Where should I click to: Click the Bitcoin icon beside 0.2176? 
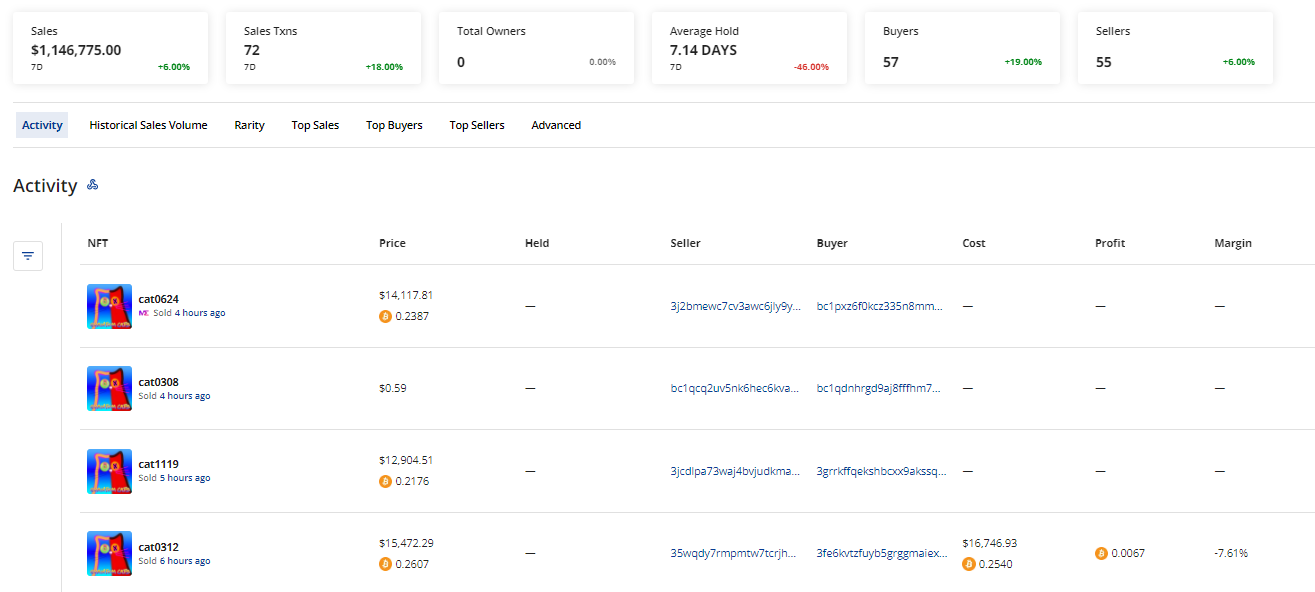tap(385, 481)
